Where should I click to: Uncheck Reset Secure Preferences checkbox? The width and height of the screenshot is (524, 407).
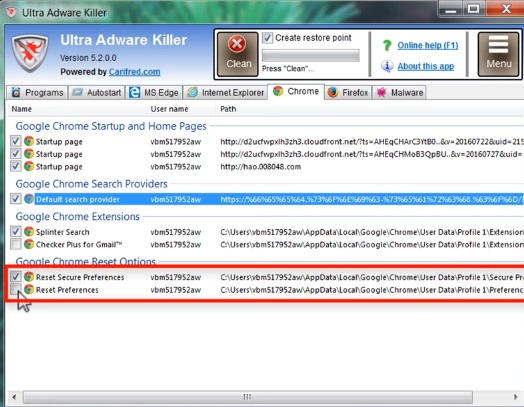[16, 277]
